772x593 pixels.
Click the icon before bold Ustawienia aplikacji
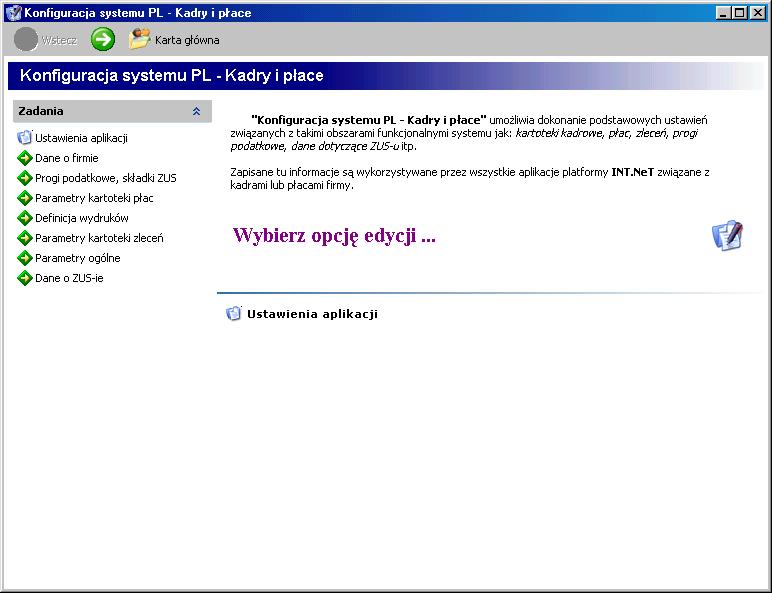233,313
